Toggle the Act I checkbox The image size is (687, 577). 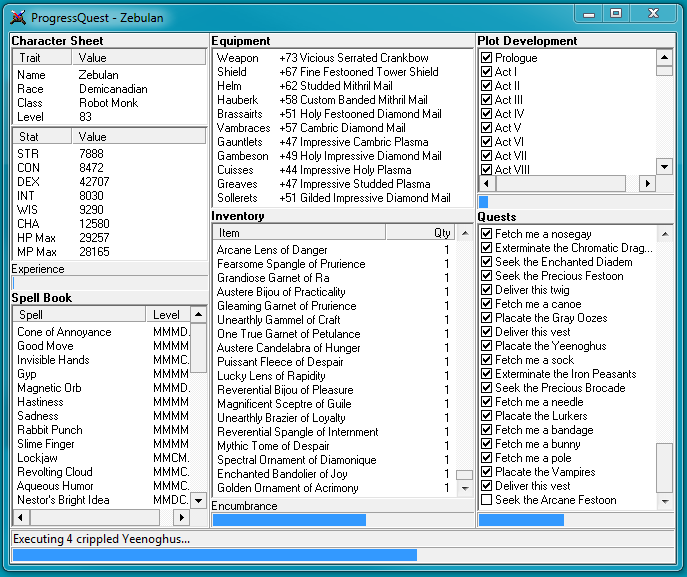click(x=486, y=71)
